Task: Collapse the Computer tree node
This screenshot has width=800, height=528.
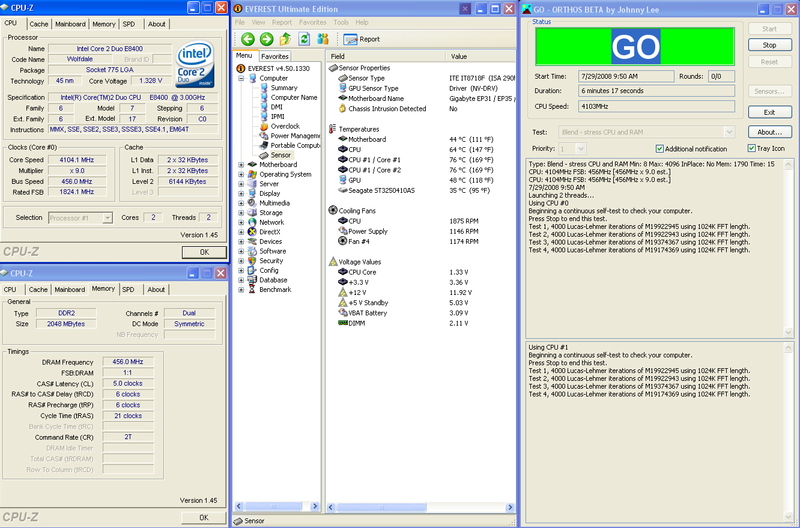Action: (x=241, y=79)
